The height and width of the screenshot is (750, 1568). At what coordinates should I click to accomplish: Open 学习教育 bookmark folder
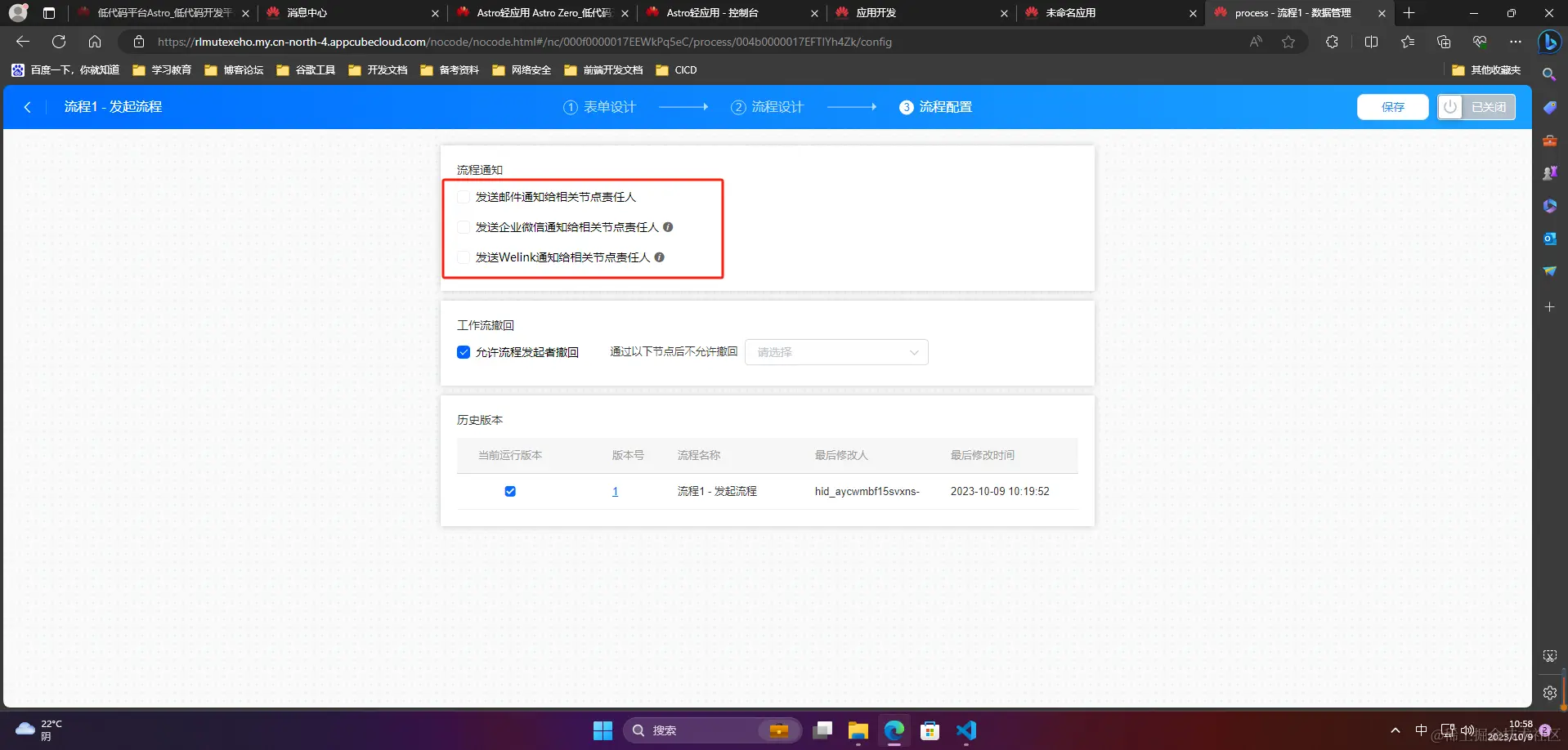(162, 70)
